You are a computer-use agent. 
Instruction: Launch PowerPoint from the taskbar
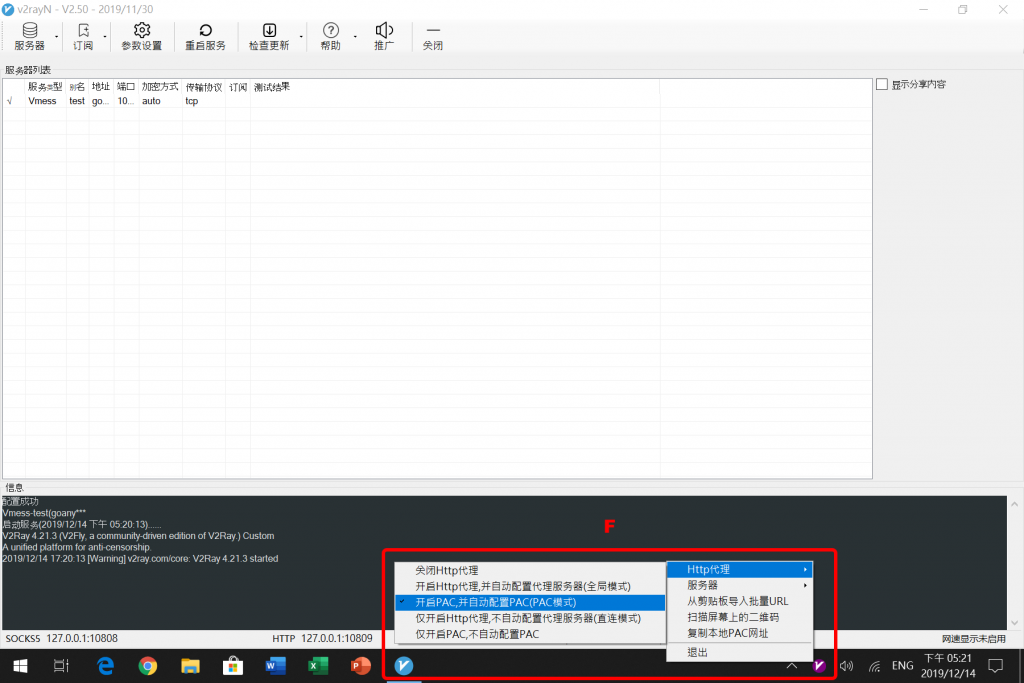360,666
